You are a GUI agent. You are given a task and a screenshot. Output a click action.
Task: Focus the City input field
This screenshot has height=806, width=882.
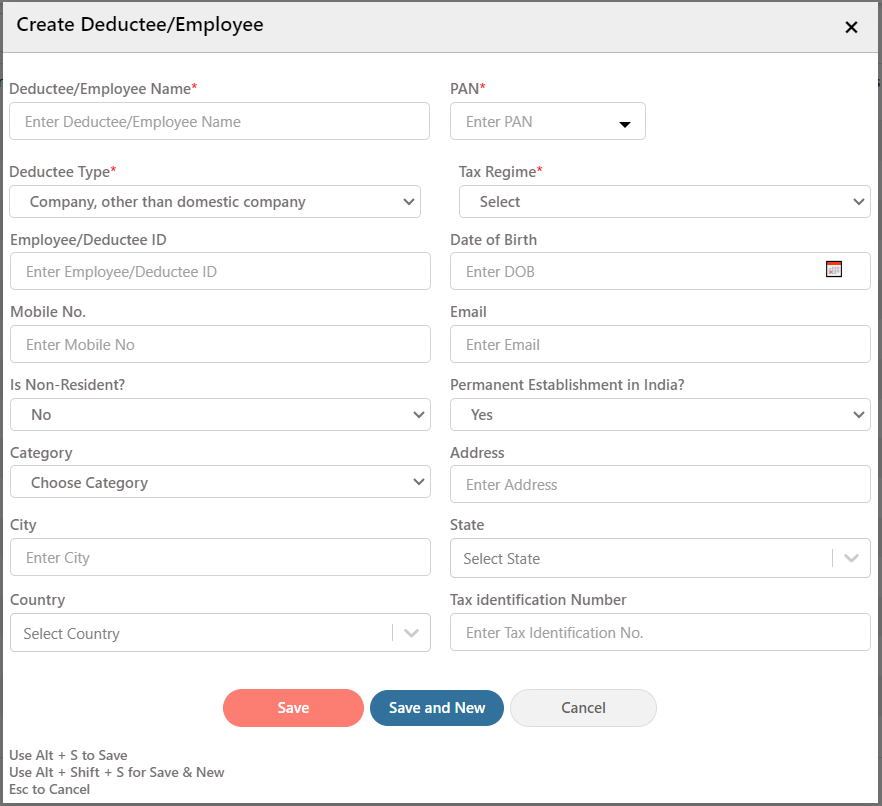(220, 557)
